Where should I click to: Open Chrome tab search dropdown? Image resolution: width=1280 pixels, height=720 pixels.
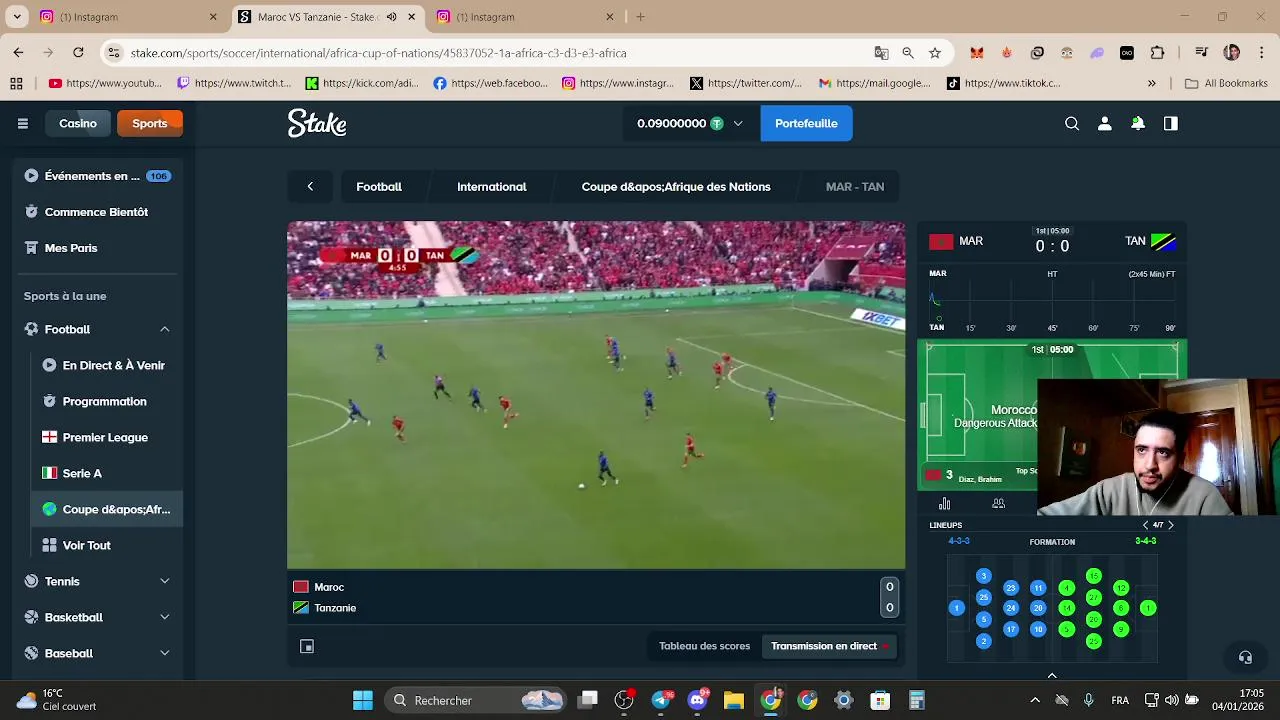[16, 17]
